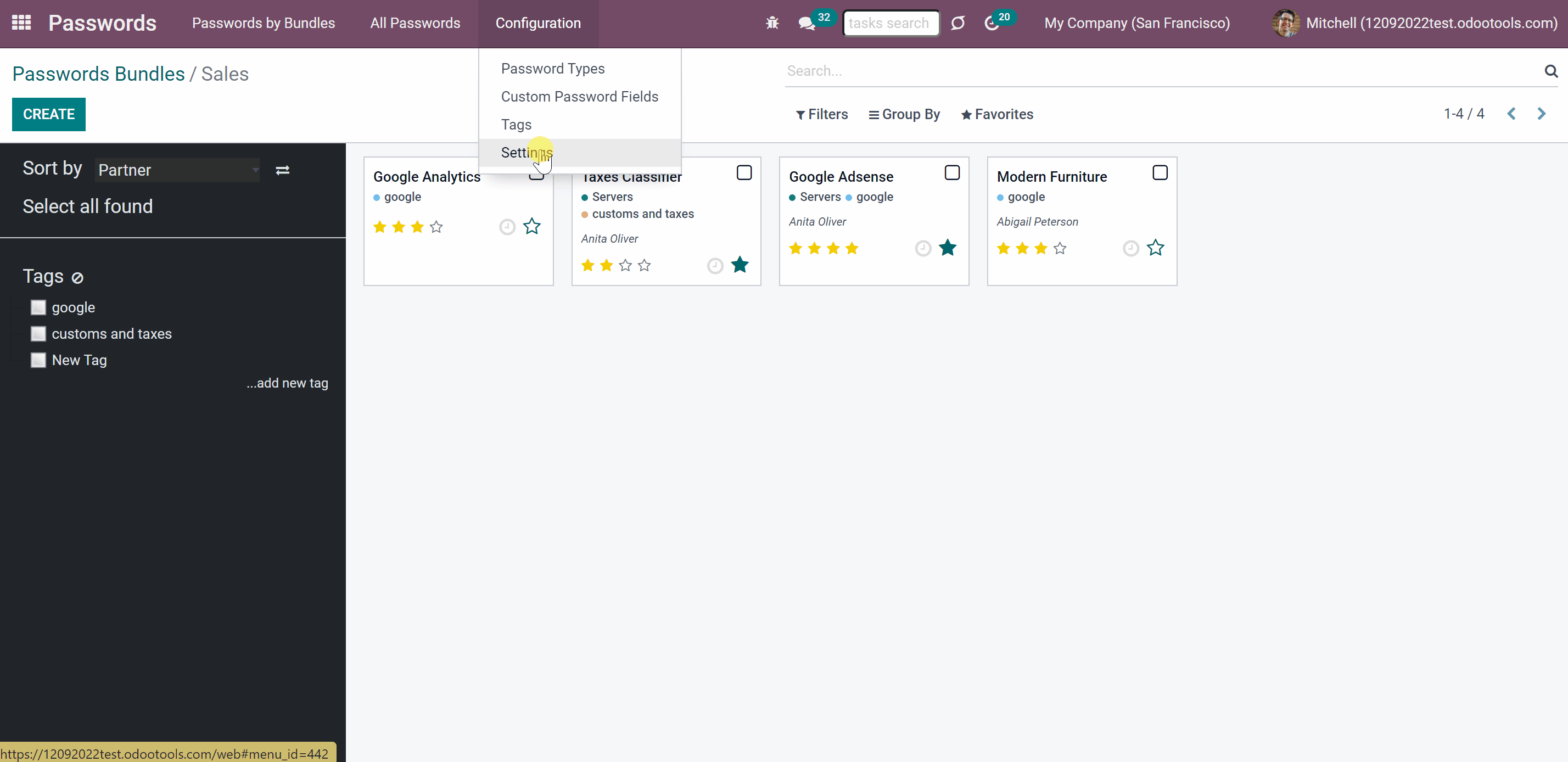Set second priority star on Modern Furniture
The width and height of the screenshot is (1568, 762).
(x=1023, y=248)
